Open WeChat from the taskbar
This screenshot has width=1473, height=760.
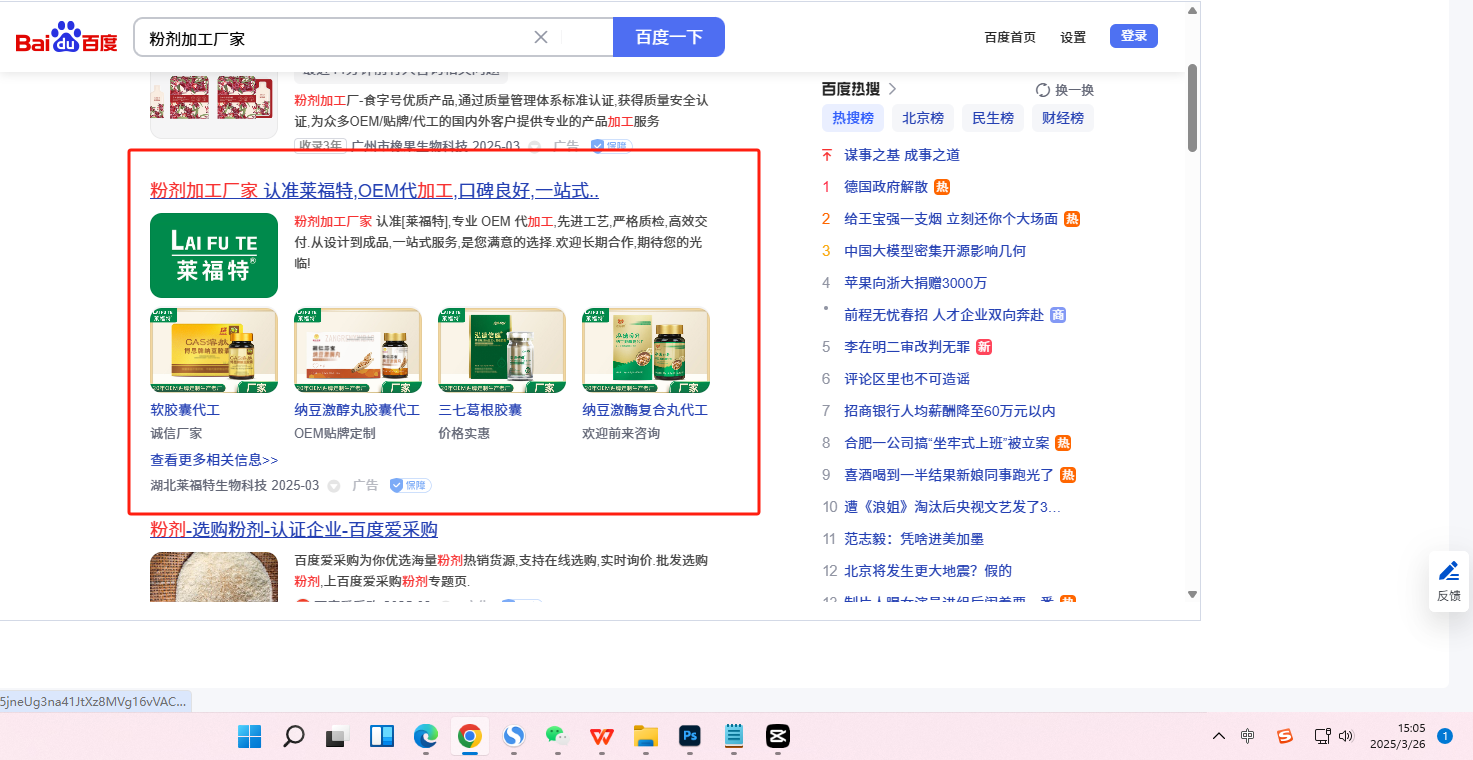pos(557,737)
